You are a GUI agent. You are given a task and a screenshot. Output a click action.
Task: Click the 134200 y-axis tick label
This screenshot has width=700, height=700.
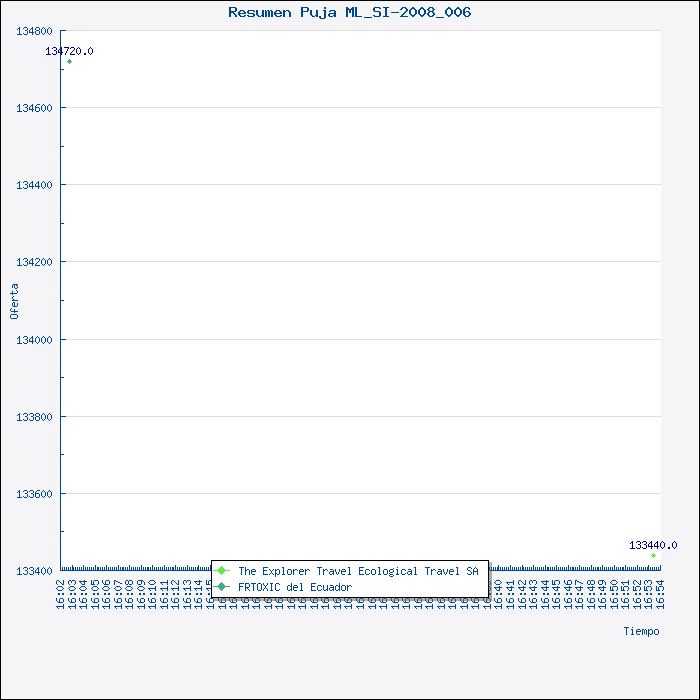click(x=34, y=262)
